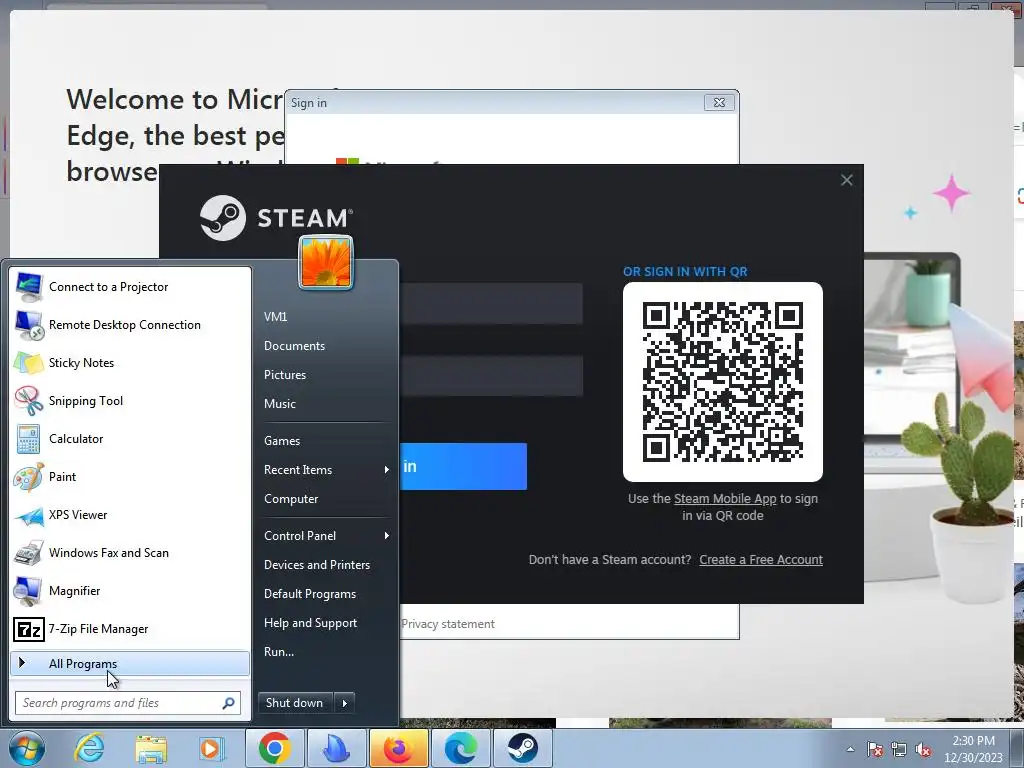Screen dimensions: 1024x768
Task: Expand Recent Items submenu arrow
Action: pos(387,470)
